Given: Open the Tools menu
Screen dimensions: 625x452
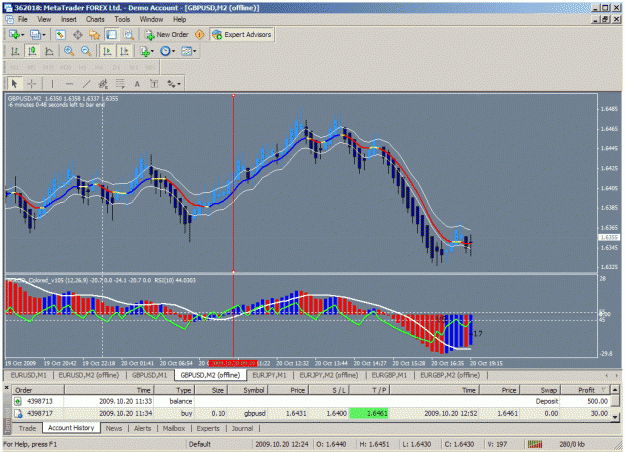Looking at the screenshot, I should click(122, 19).
